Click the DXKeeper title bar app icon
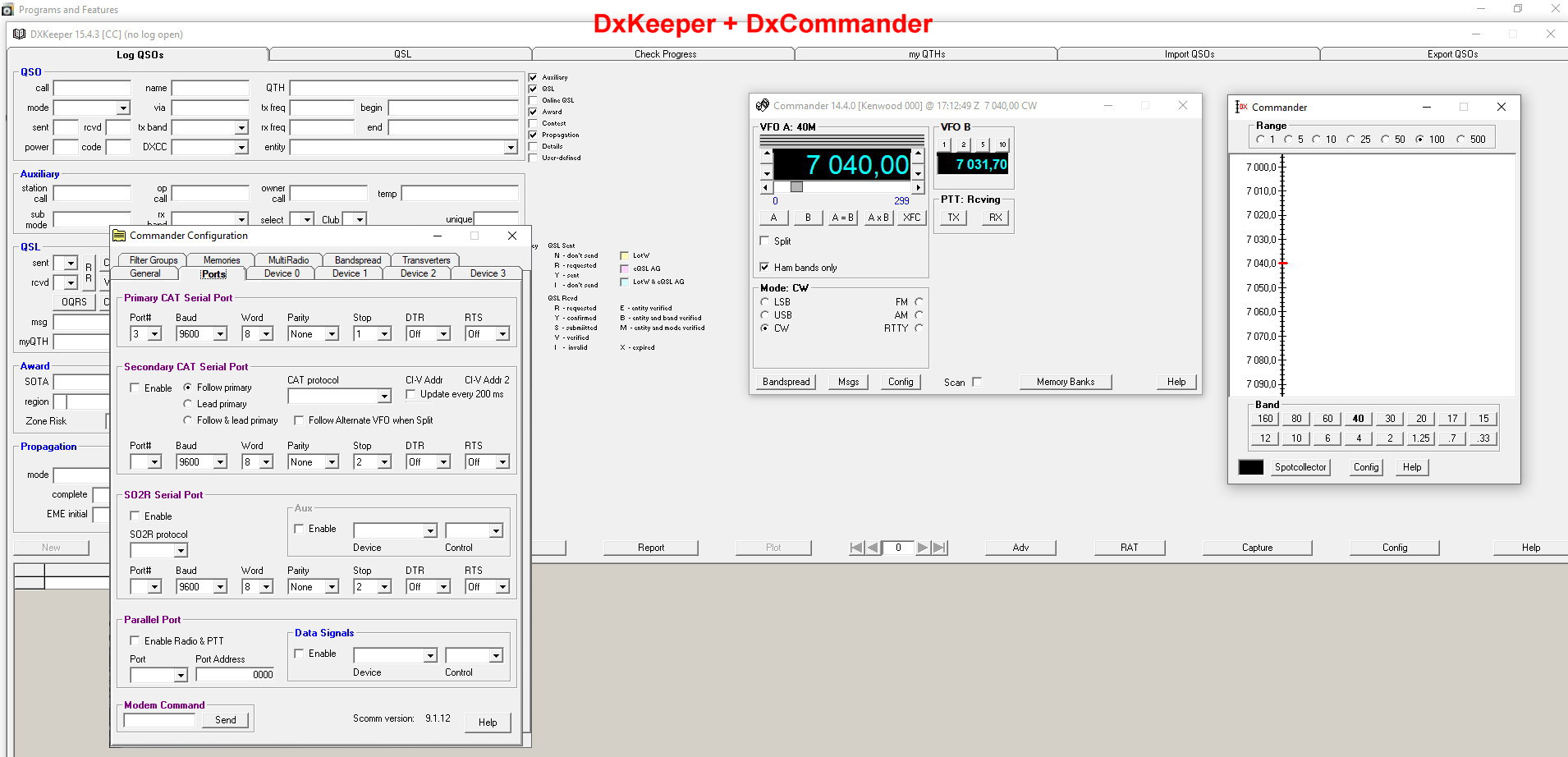Image resolution: width=1568 pixels, height=757 pixels. click(x=19, y=34)
